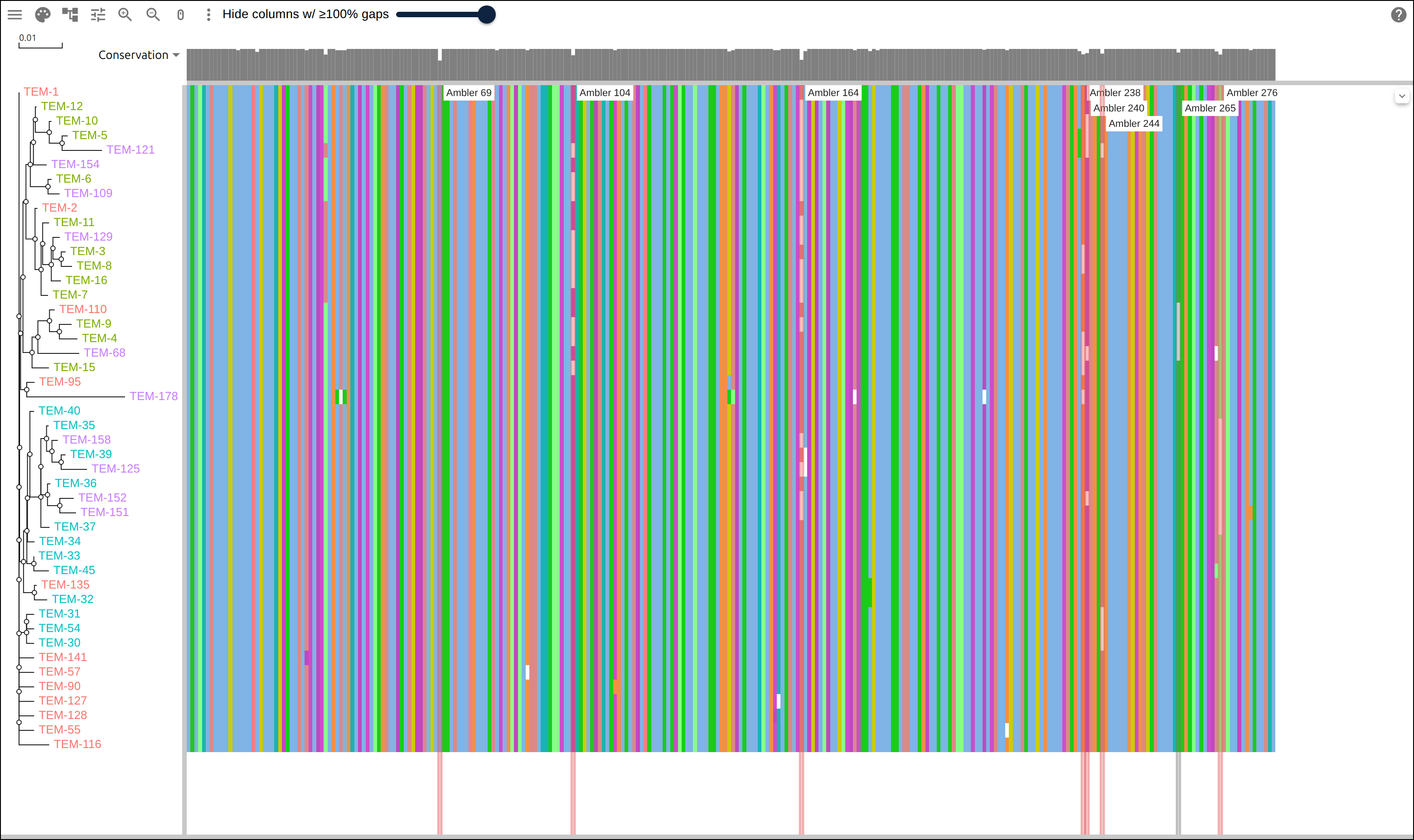Click the hide-gap-columns slider handle
This screenshot has width=1414, height=840.
[486, 14]
